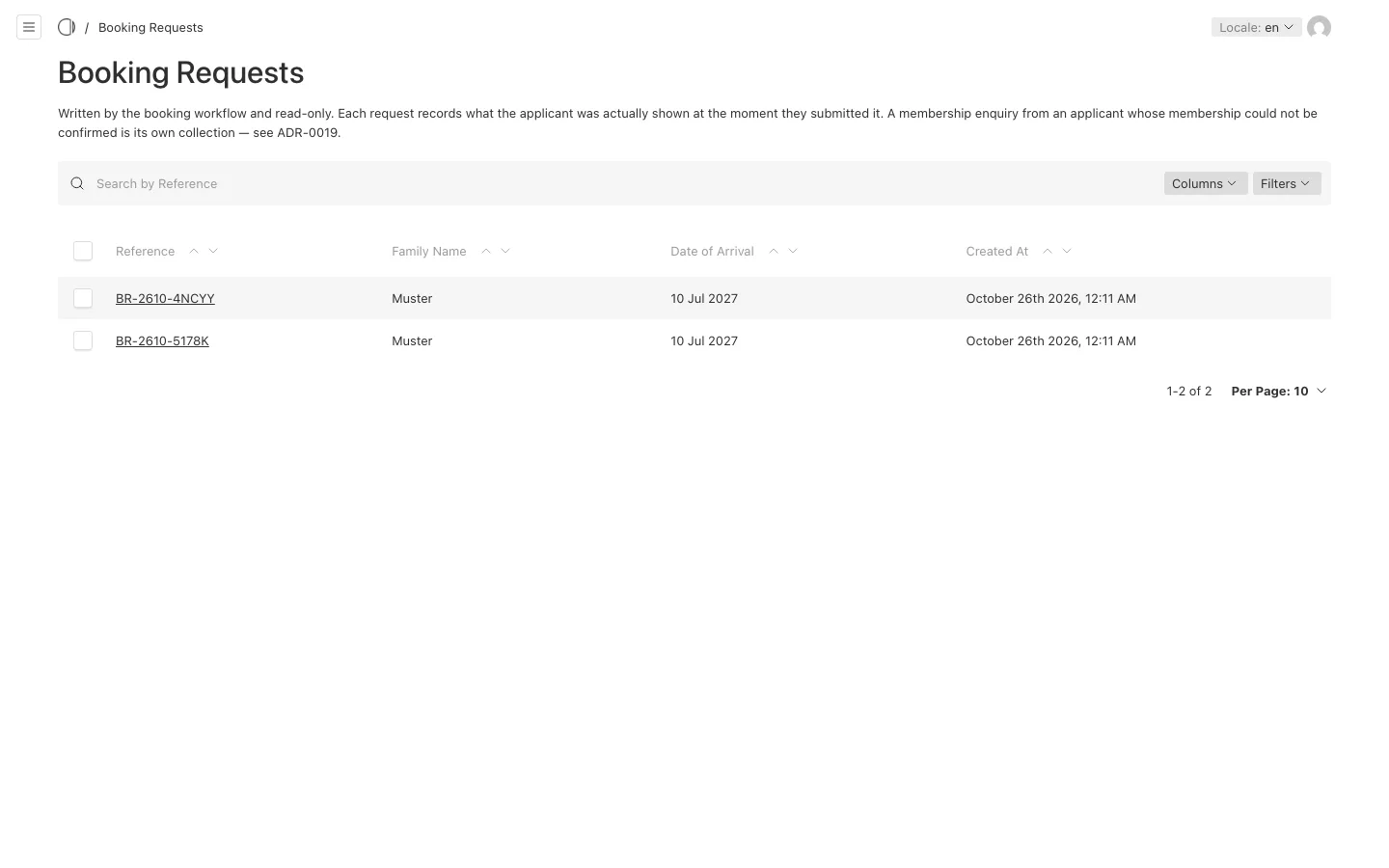The image size is (1389, 868).
Task: Sort Family Name column ascending
Action: (x=486, y=251)
